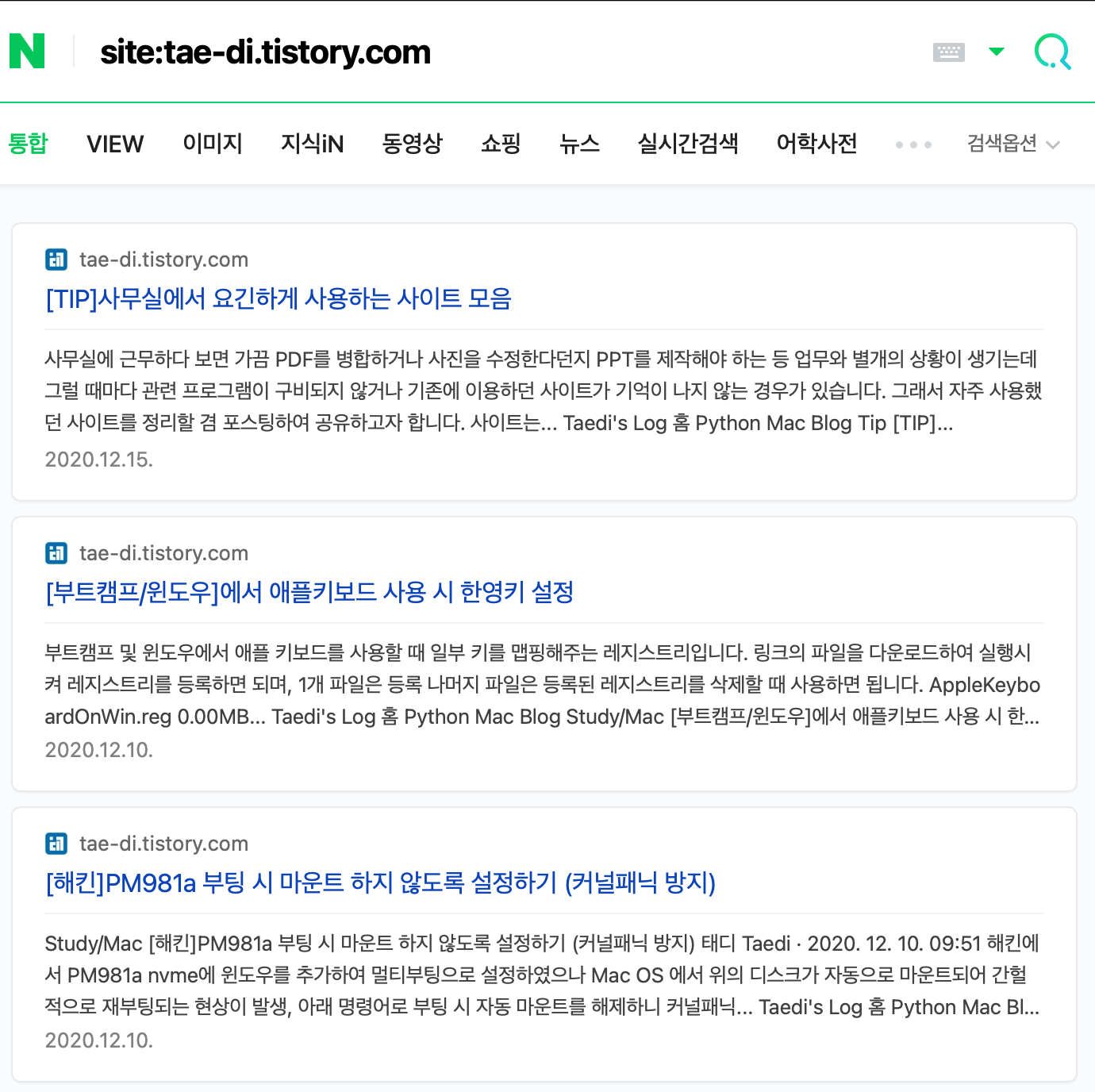Focus the search box with site:tae-di.tistory.com

coord(265,52)
